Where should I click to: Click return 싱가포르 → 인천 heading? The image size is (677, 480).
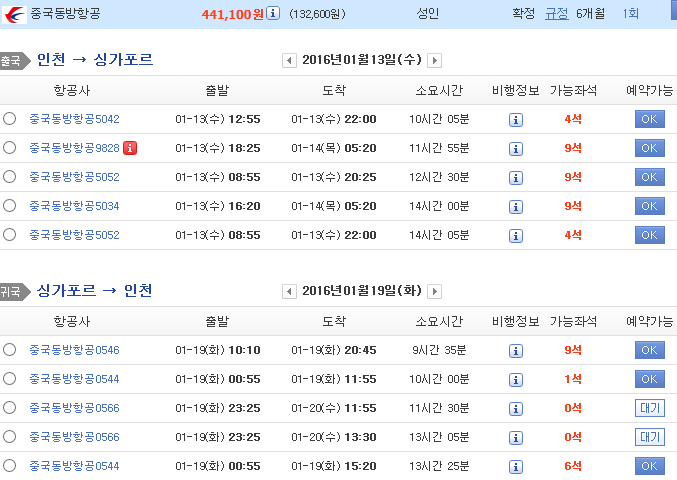point(95,291)
